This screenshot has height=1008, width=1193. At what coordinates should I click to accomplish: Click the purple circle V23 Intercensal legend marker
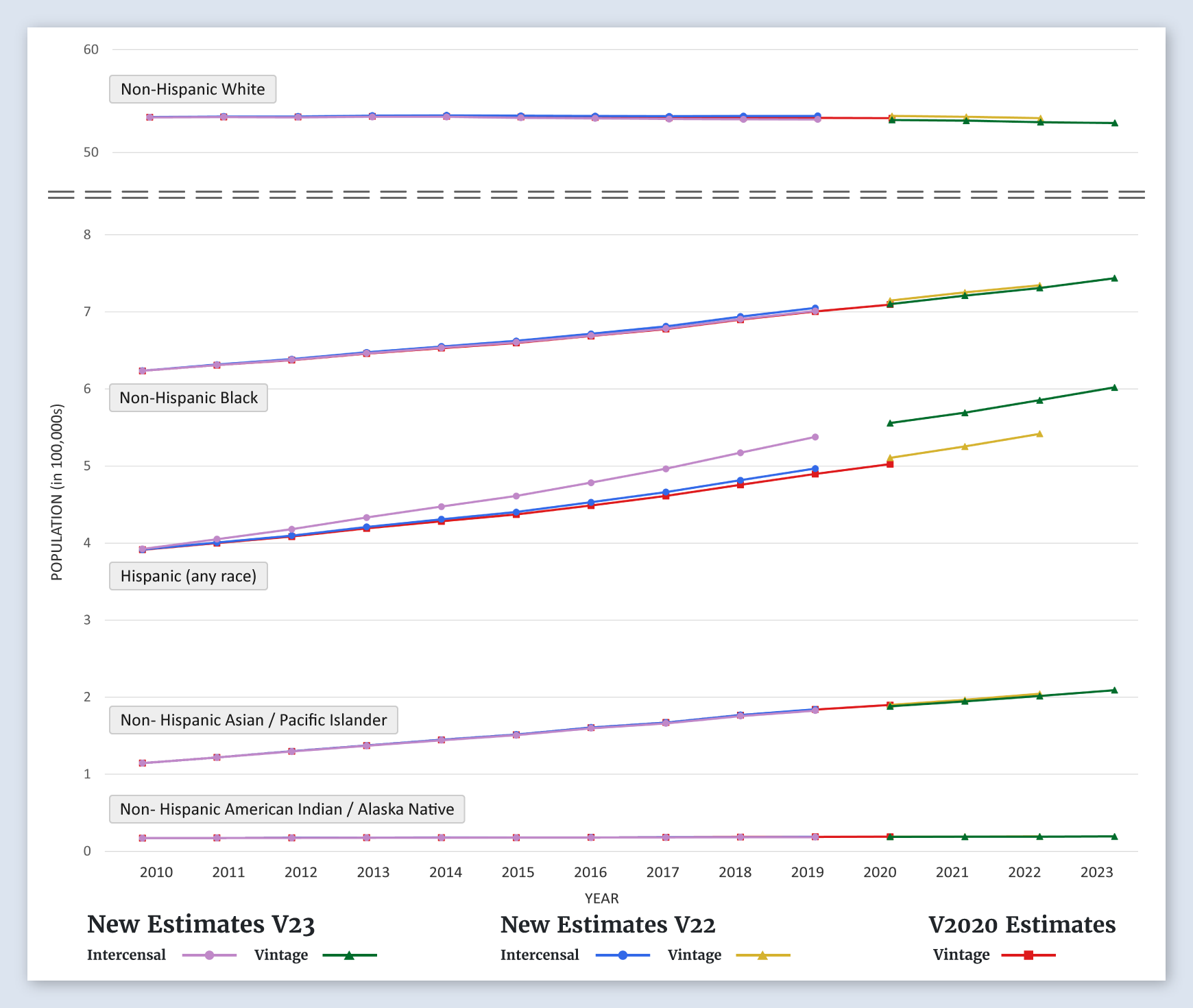(209, 955)
